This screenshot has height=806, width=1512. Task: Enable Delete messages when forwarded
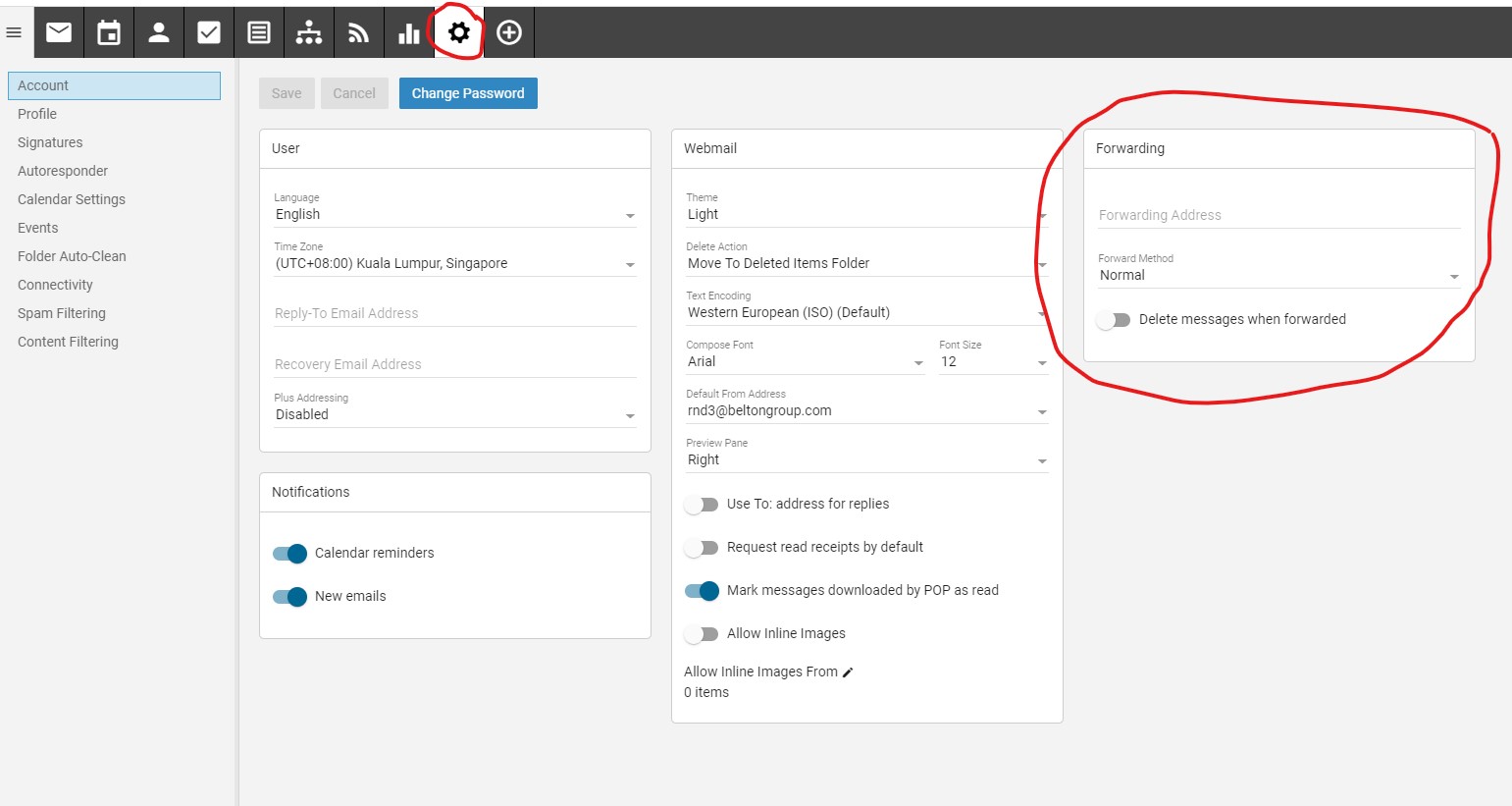pyautogui.click(x=1114, y=319)
